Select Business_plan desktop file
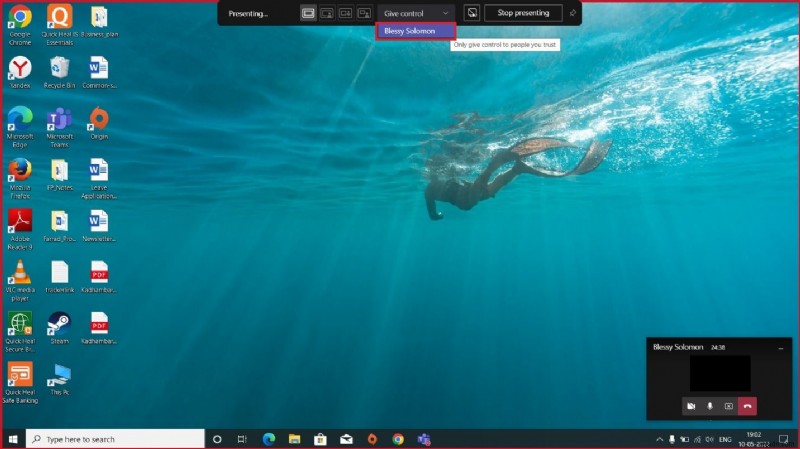 pos(99,21)
